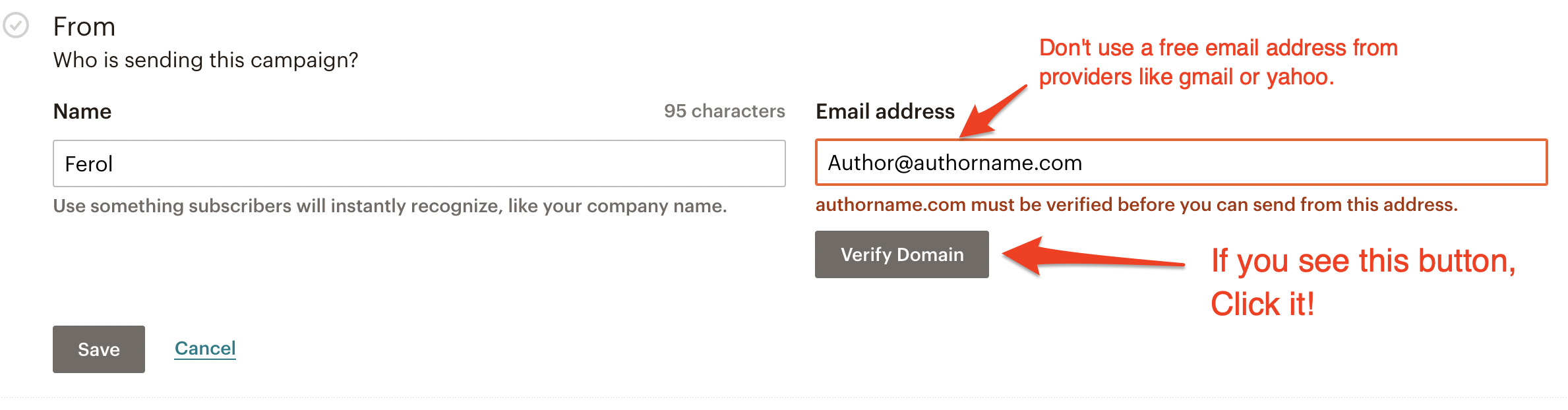Click the helper text about company name

[x=390, y=206]
